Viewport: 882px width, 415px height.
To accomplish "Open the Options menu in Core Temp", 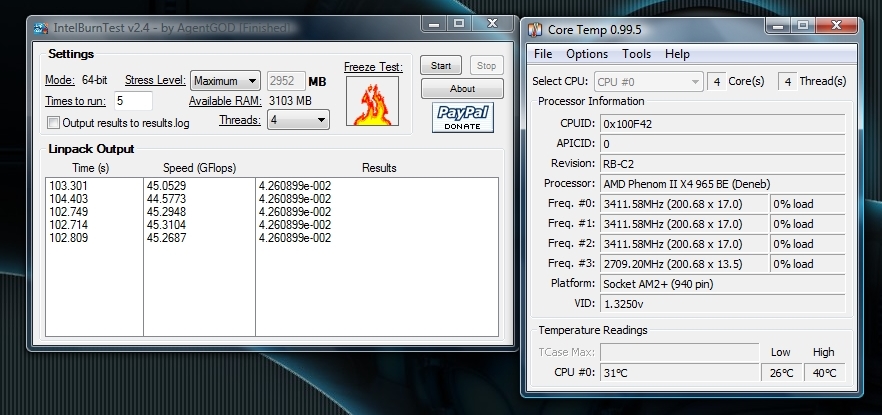I will pyautogui.click(x=587, y=54).
